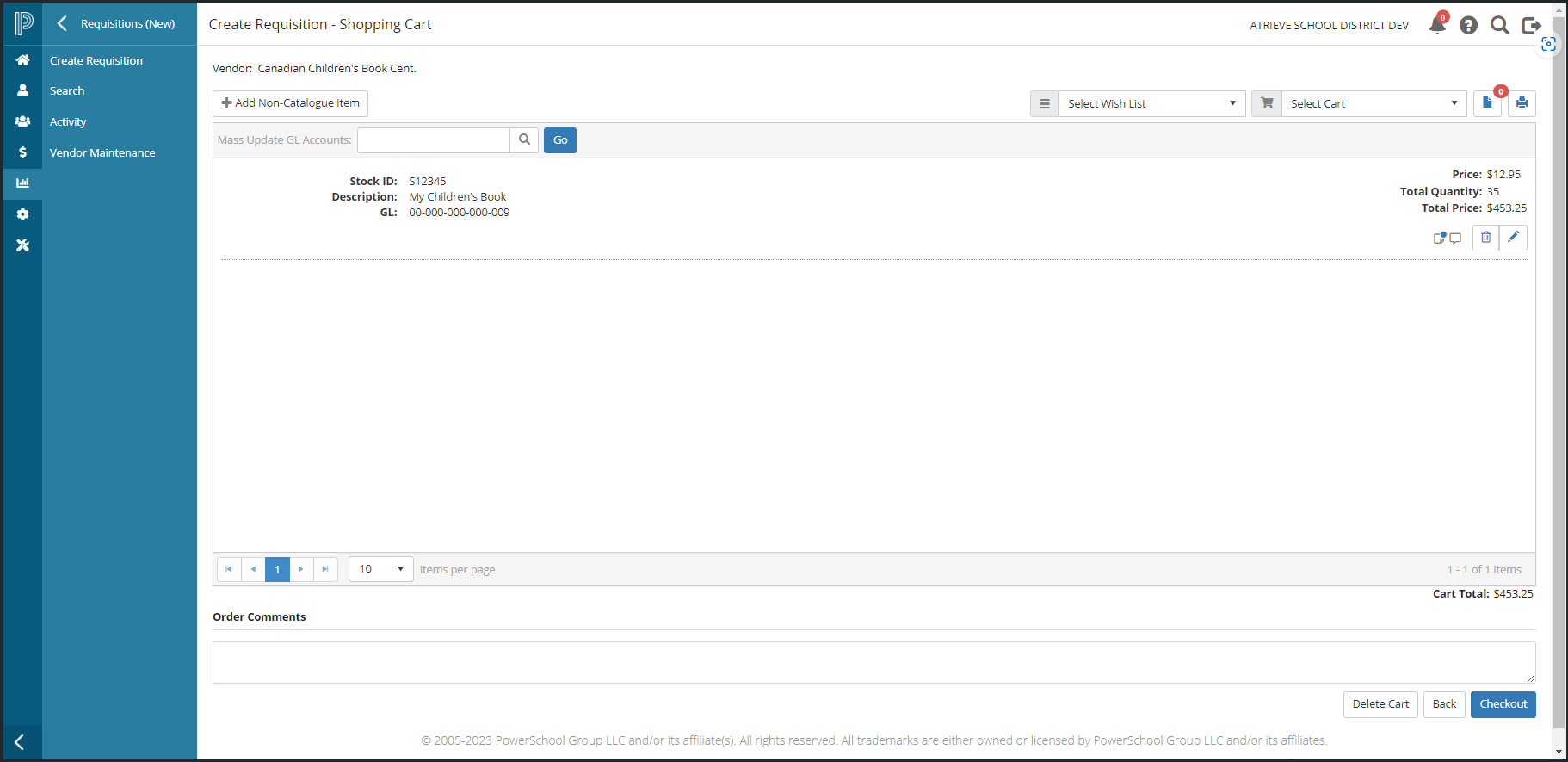The image size is (1568, 762).
Task: Change items per page dropdown
Action: click(x=380, y=569)
